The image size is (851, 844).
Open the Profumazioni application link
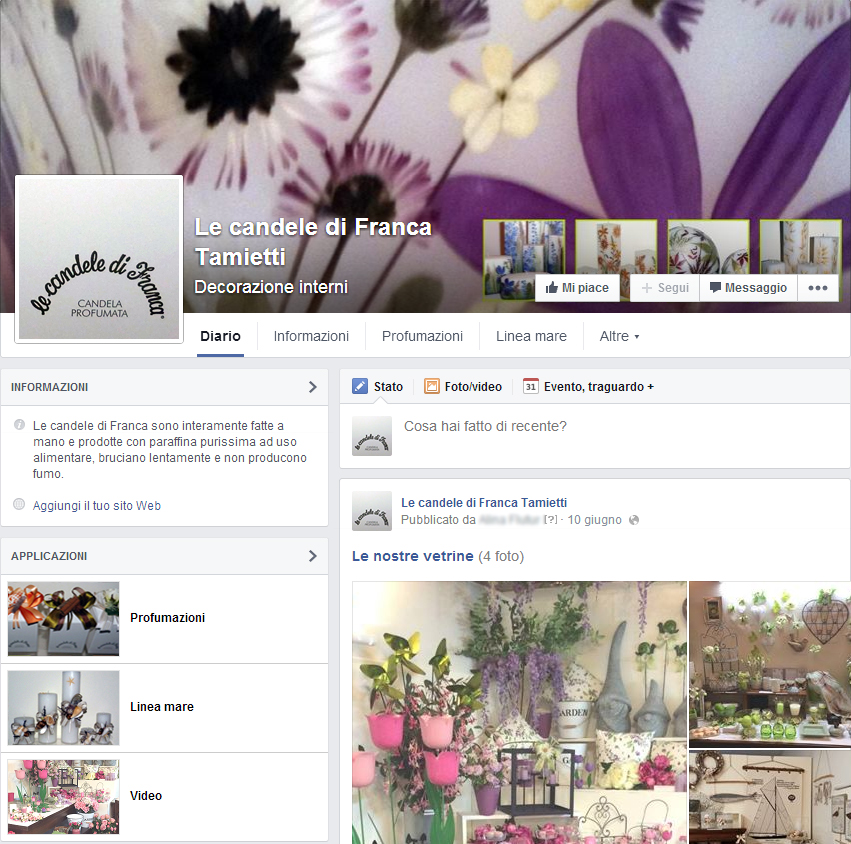coord(168,618)
